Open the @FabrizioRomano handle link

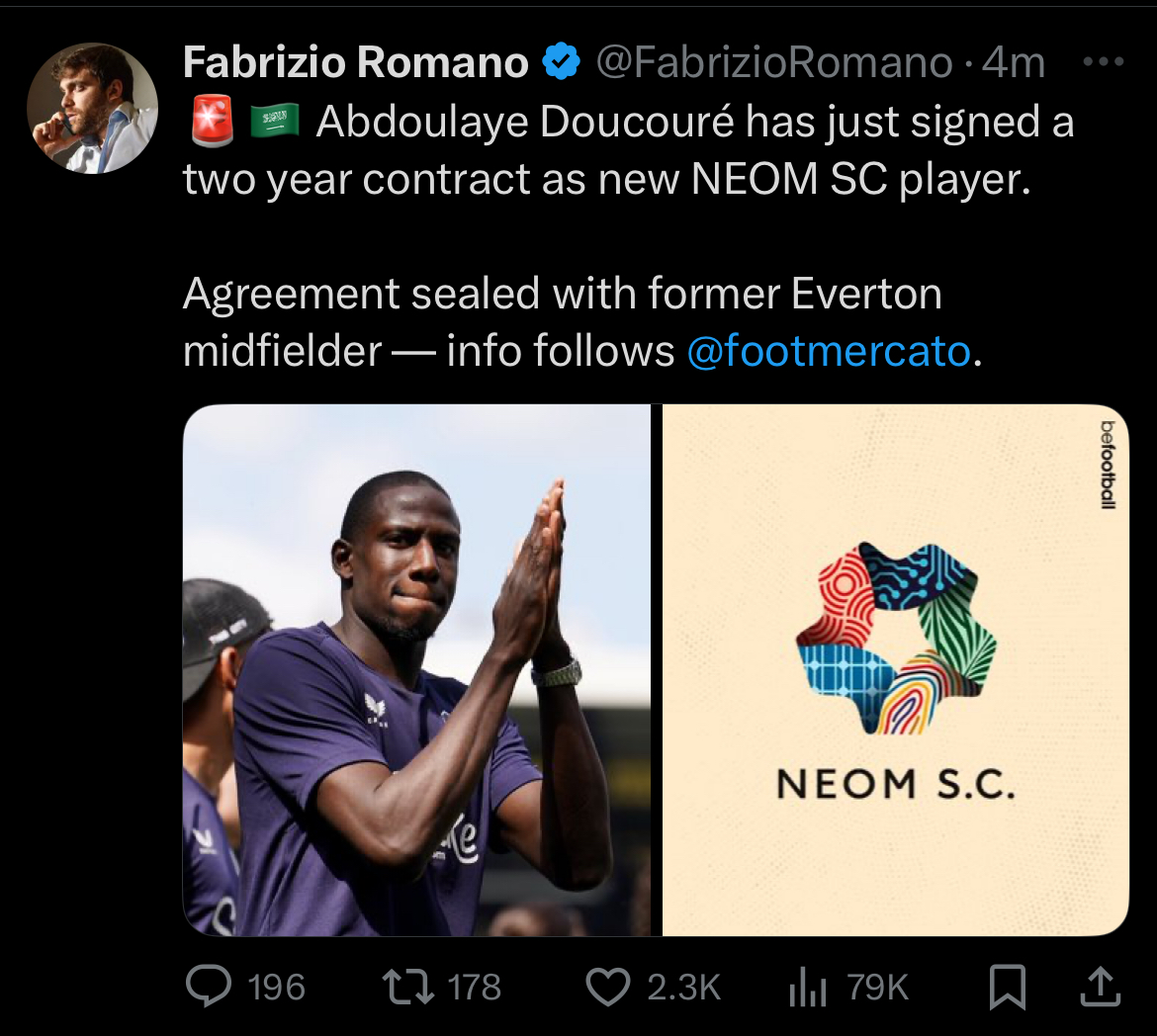point(772,63)
